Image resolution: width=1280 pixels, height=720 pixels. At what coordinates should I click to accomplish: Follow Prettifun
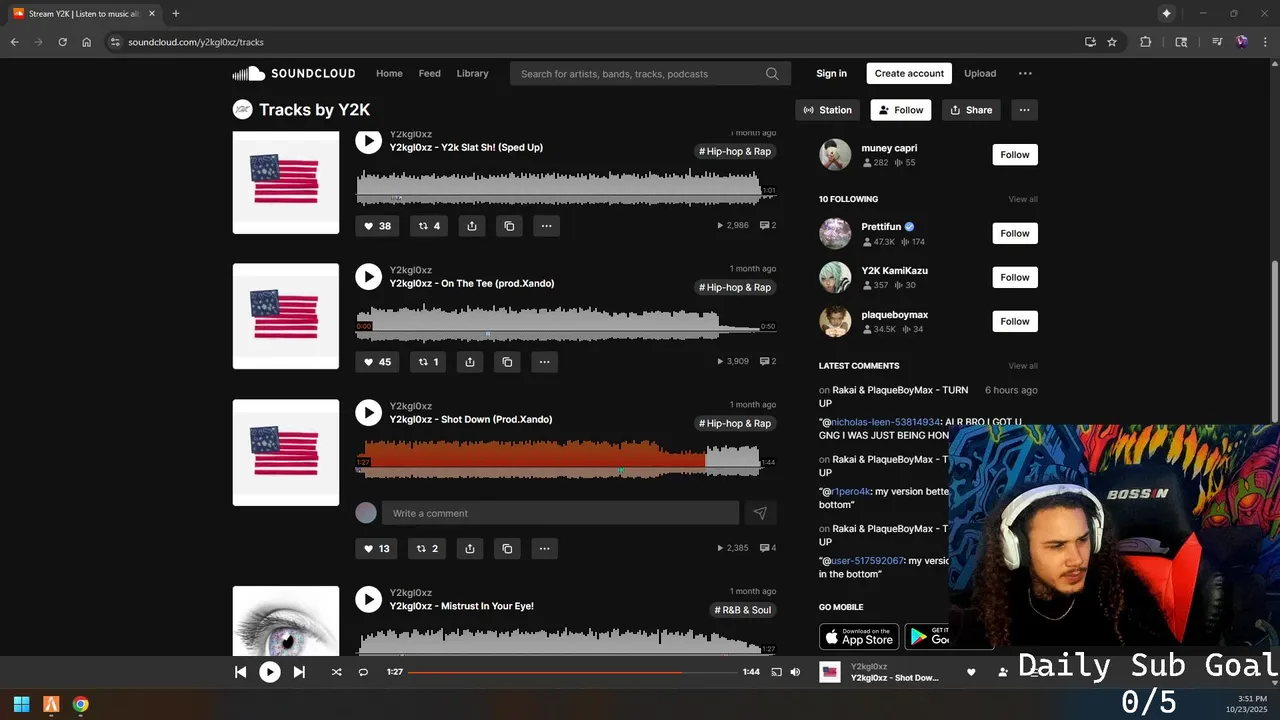tap(1015, 233)
